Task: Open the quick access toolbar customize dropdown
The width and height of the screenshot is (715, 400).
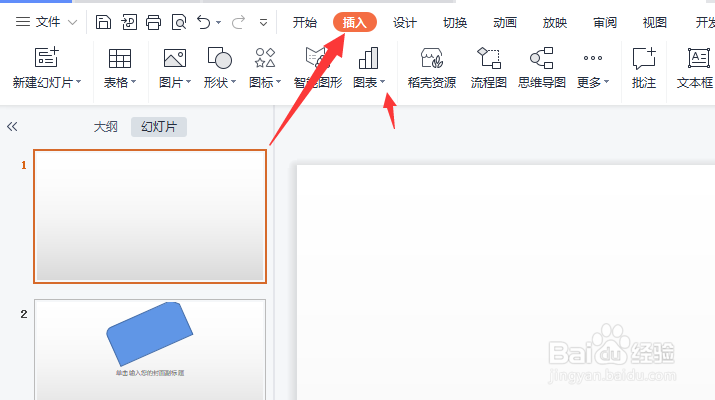Action: [x=263, y=22]
